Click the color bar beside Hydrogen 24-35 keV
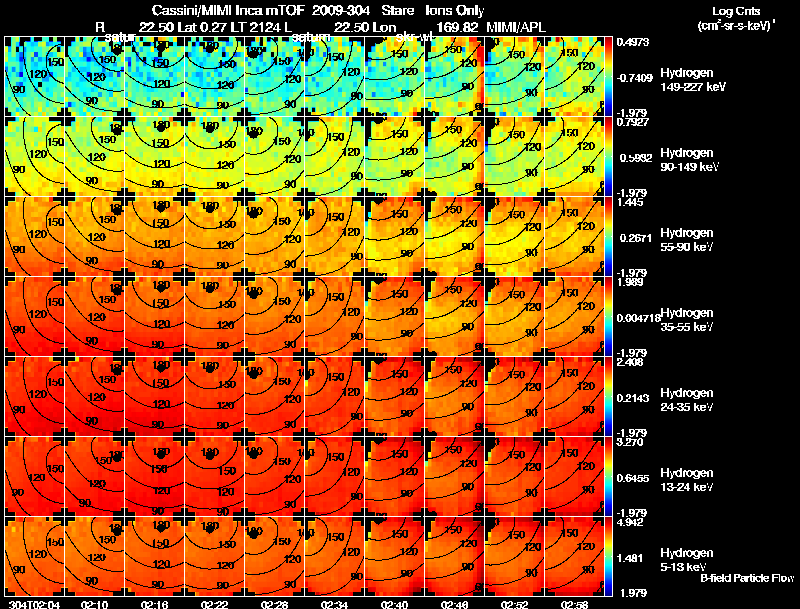Viewport: 800px width, 609px height. (x=608, y=396)
